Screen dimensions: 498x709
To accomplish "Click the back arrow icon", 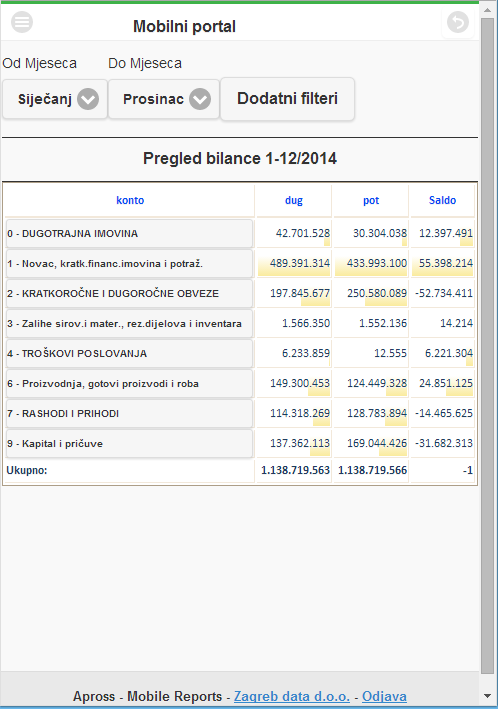I will (458, 22).
